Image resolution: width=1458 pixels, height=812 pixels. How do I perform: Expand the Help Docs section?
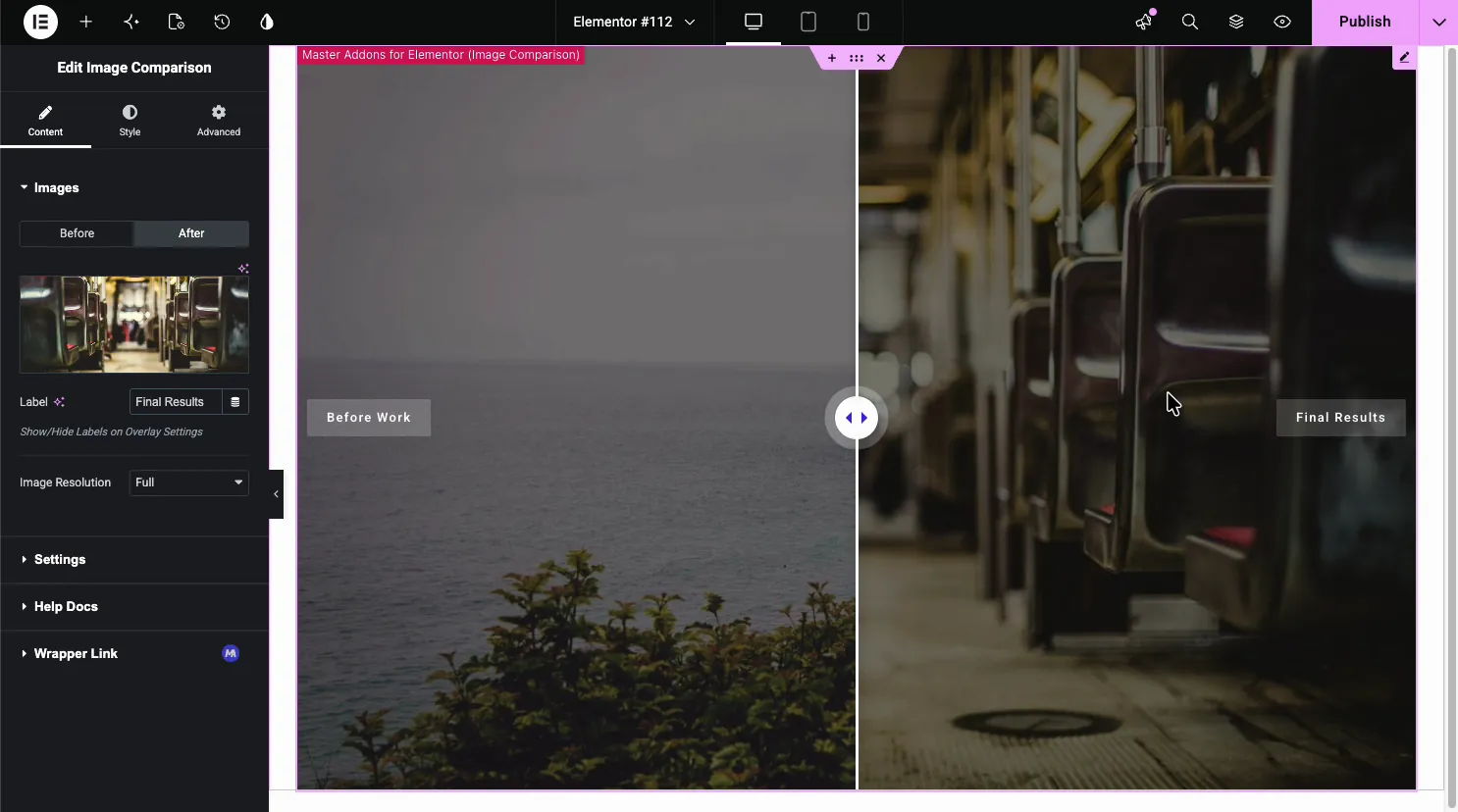point(134,607)
